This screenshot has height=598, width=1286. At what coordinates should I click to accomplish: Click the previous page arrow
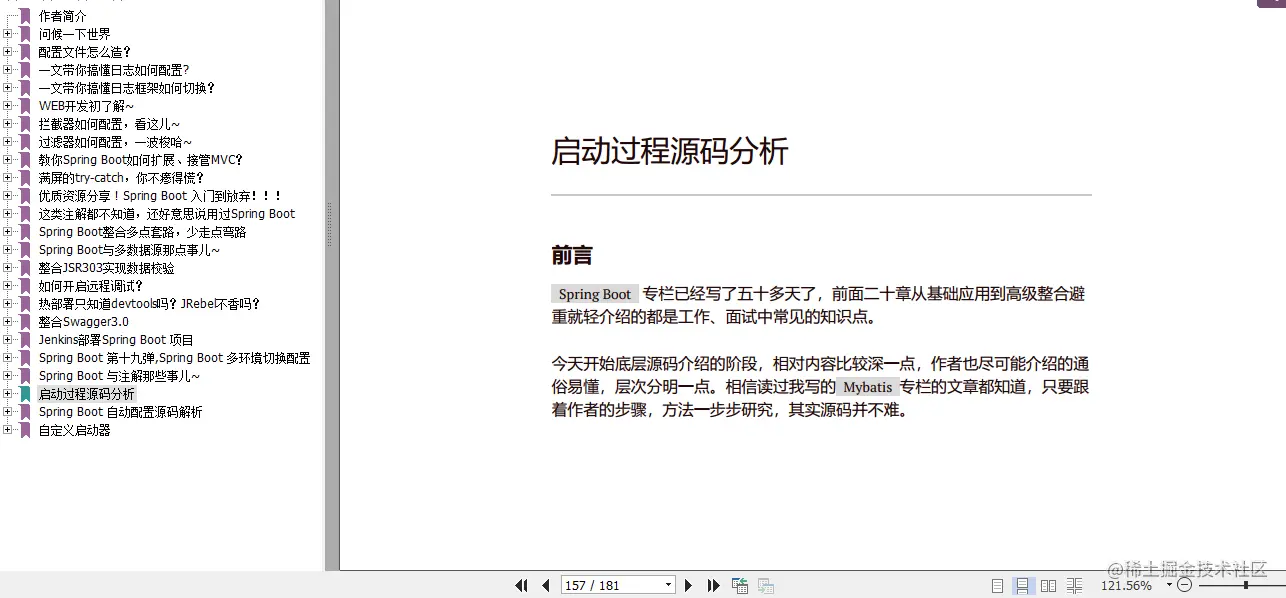pyautogui.click(x=545, y=585)
